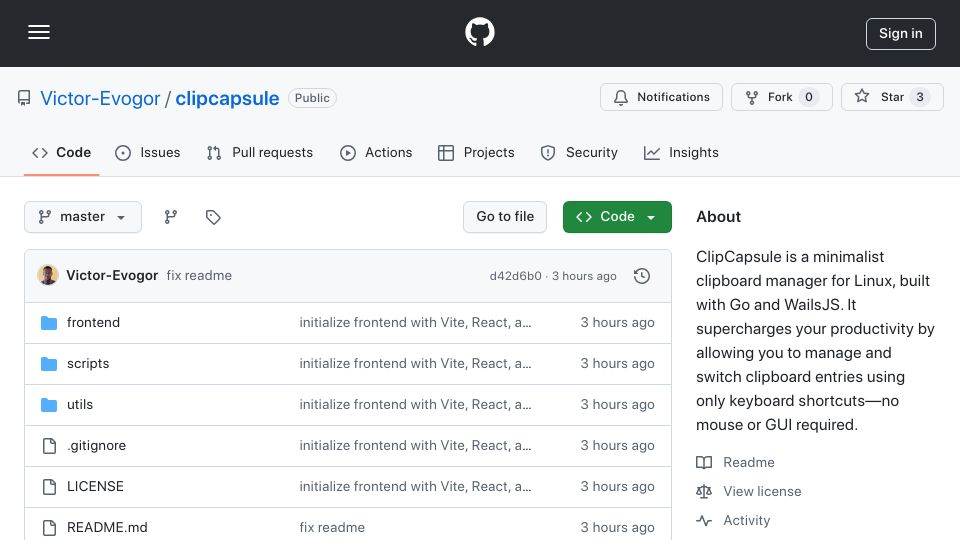Click '3 hours ago' in the README.md row

tap(617, 528)
